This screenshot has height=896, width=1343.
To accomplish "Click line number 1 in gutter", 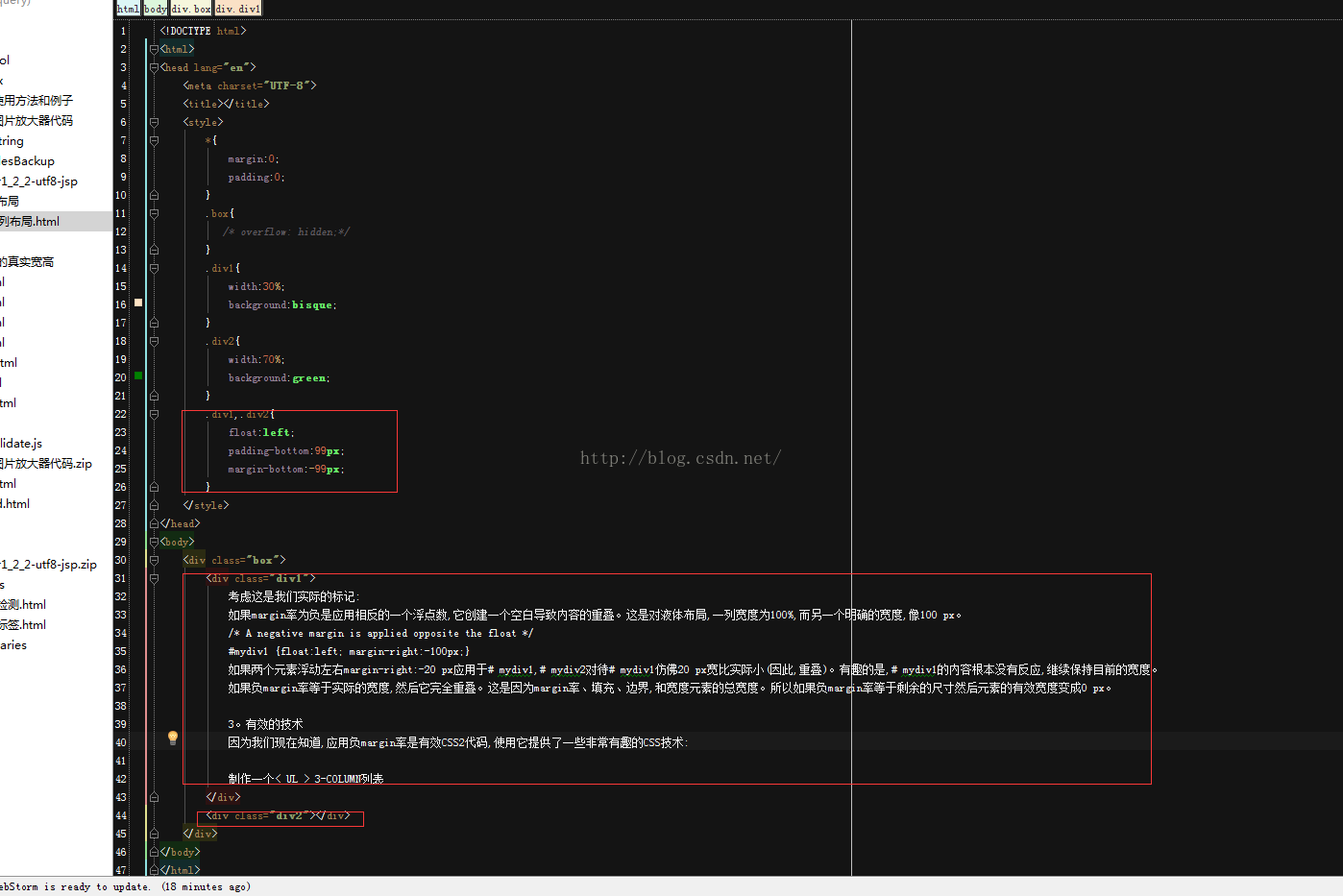I will [x=123, y=31].
